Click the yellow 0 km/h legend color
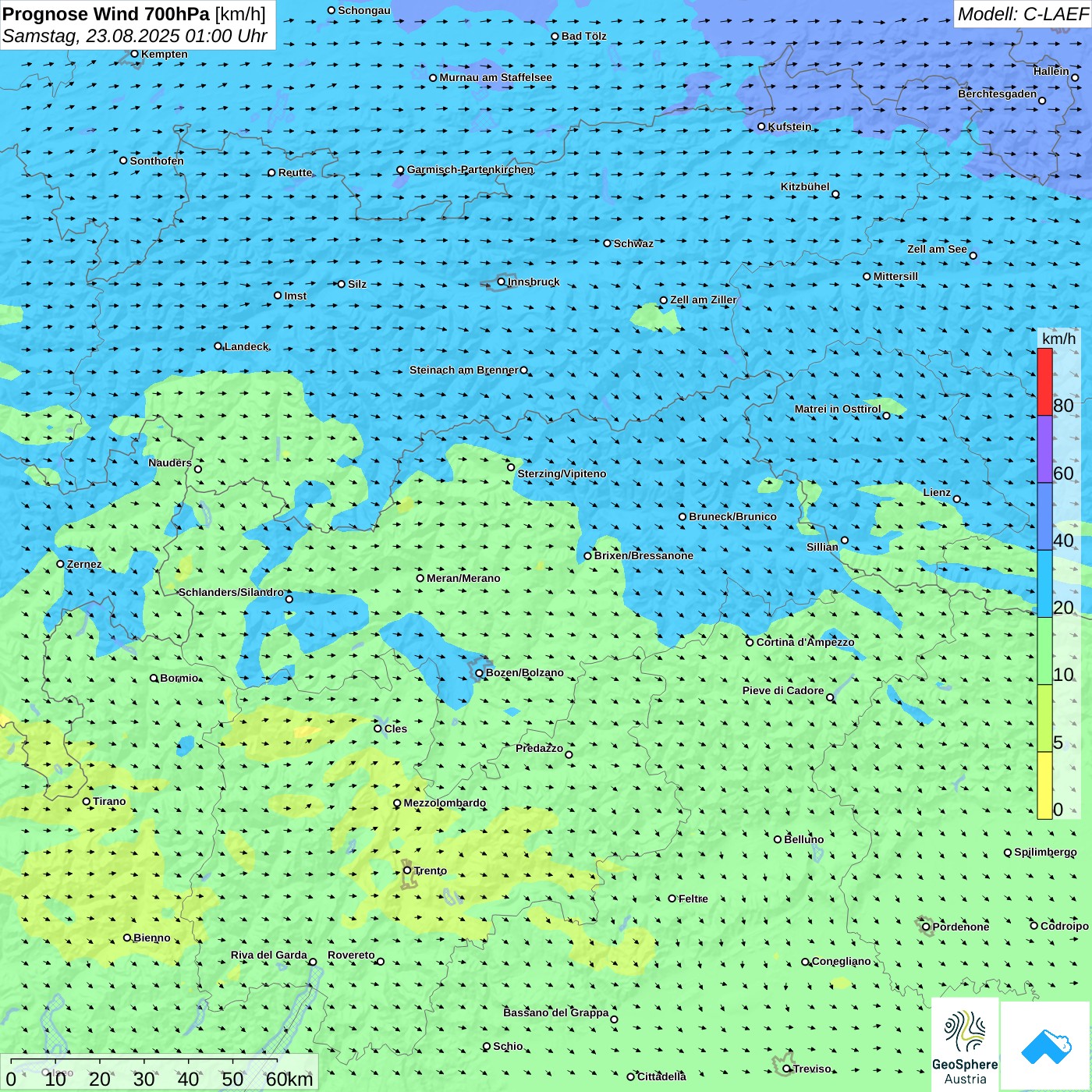The image size is (1092, 1092). [1044, 785]
